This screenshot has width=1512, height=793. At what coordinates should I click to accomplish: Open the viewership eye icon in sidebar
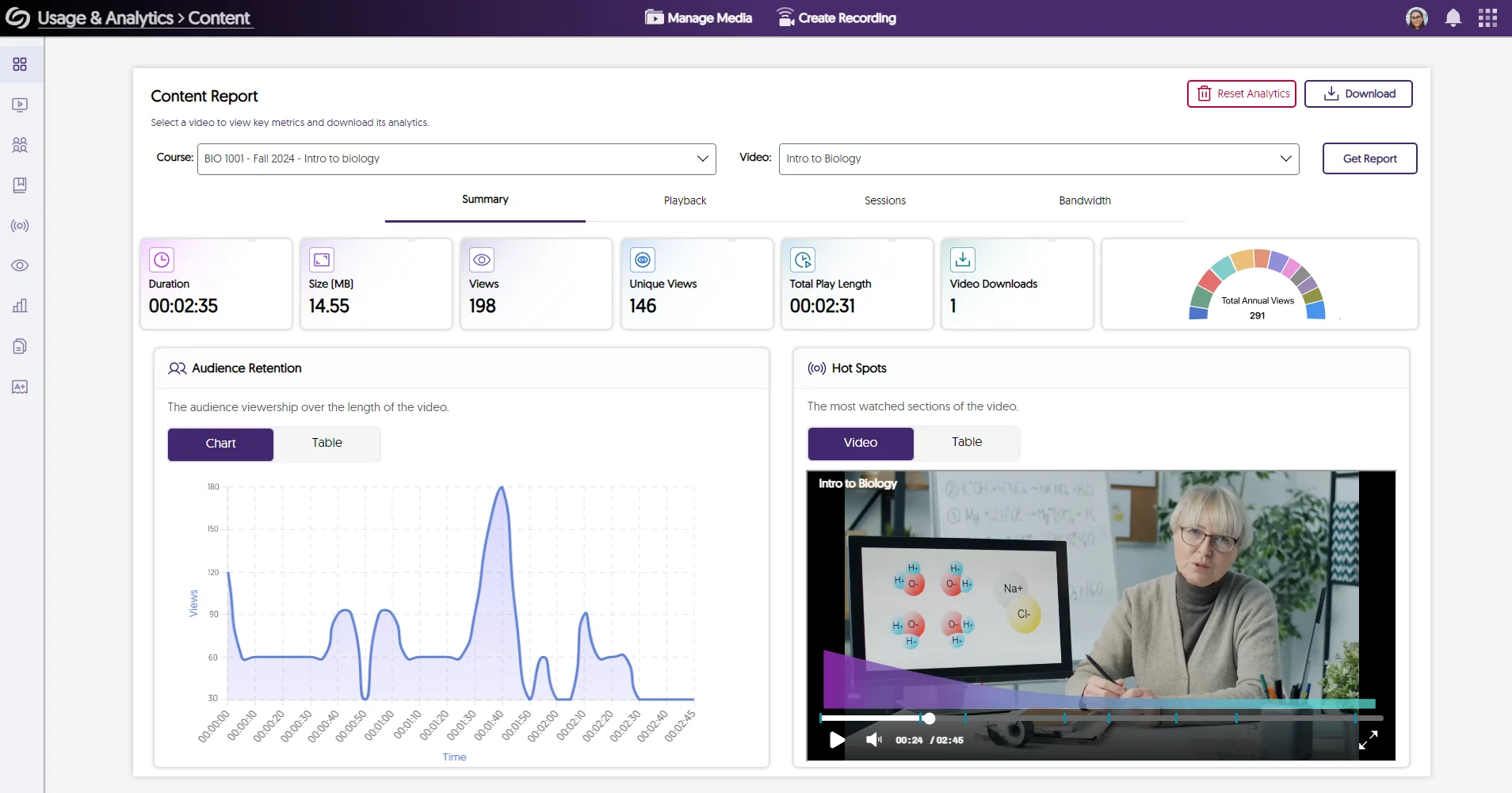(x=21, y=266)
